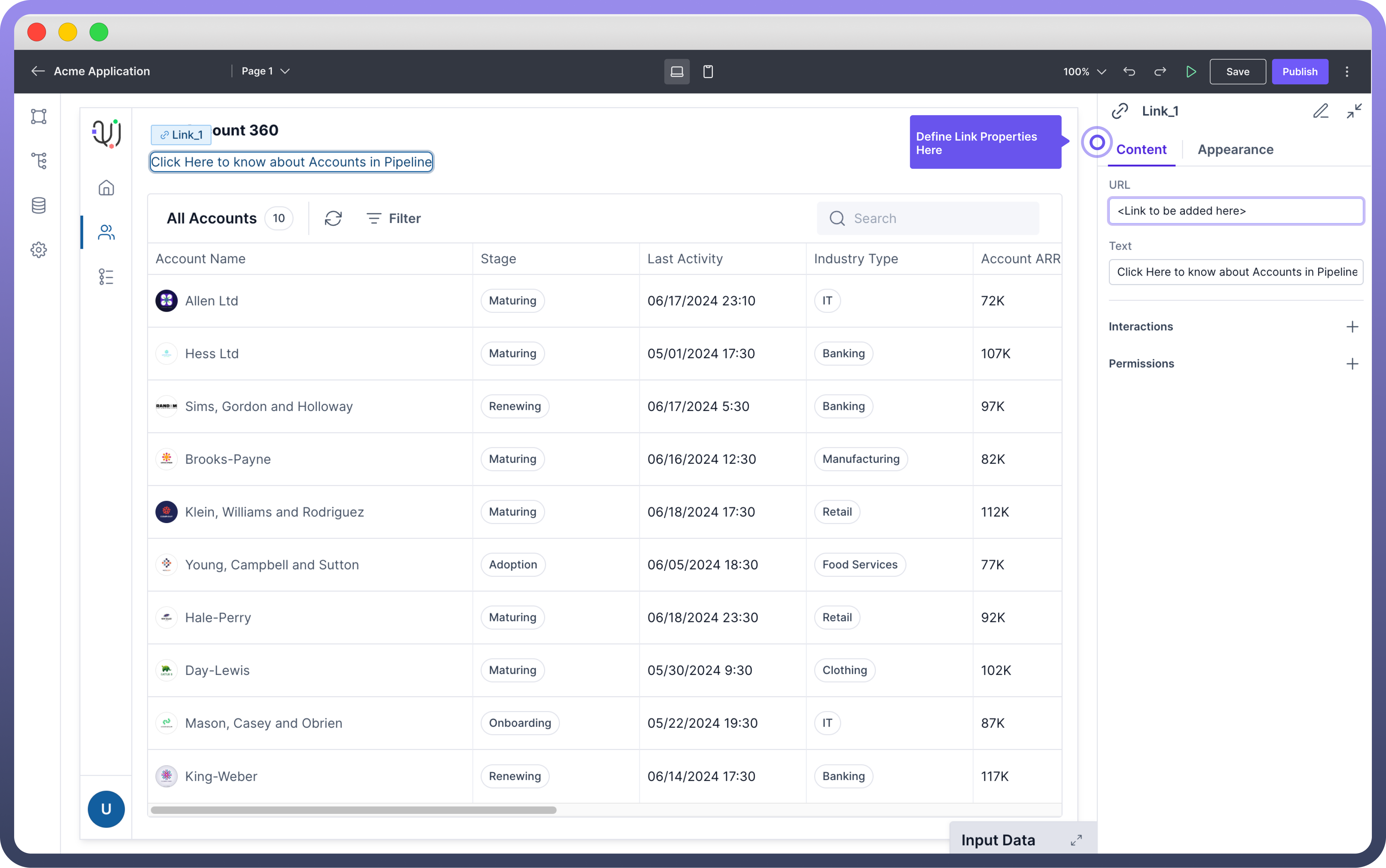Expand the Input Data panel

click(x=1076, y=840)
